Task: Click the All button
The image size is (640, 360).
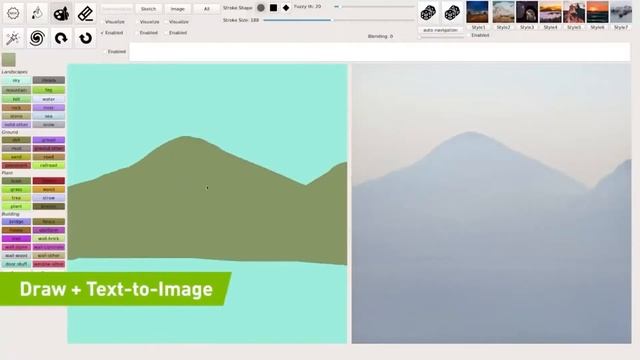Action: click(207, 9)
